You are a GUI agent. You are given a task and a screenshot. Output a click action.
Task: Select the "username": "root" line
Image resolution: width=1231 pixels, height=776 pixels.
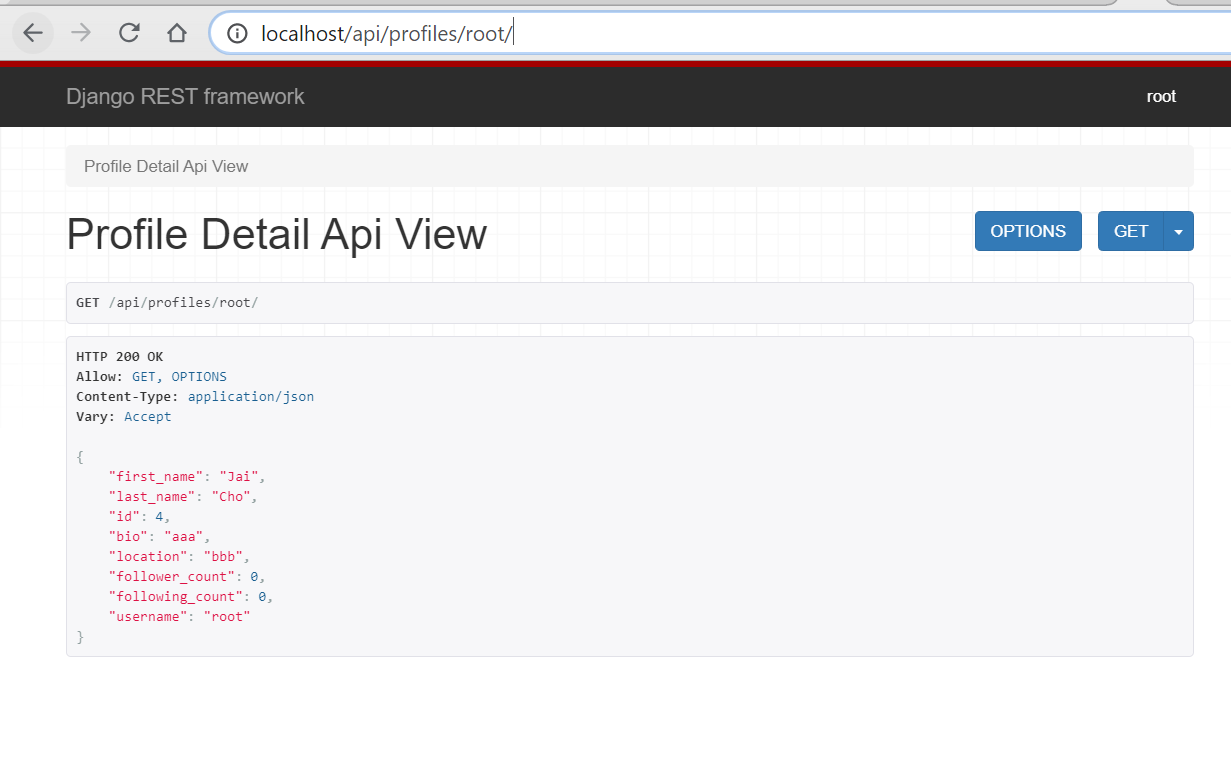179,616
